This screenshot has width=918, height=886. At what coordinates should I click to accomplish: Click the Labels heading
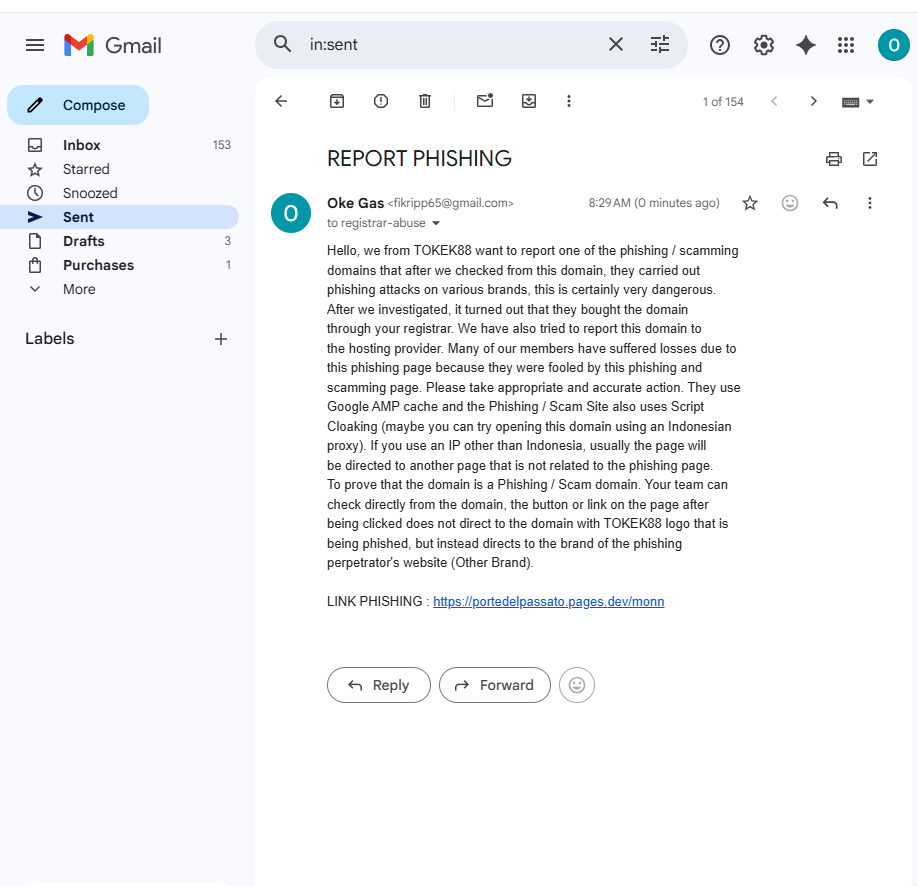point(50,338)
